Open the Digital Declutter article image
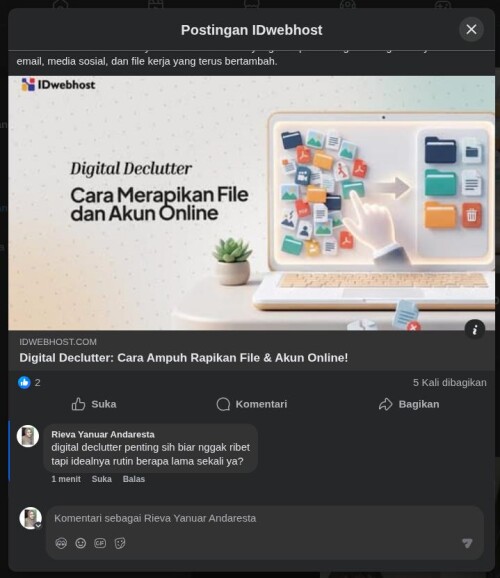500x578 pixels. (x=251, y=203)
